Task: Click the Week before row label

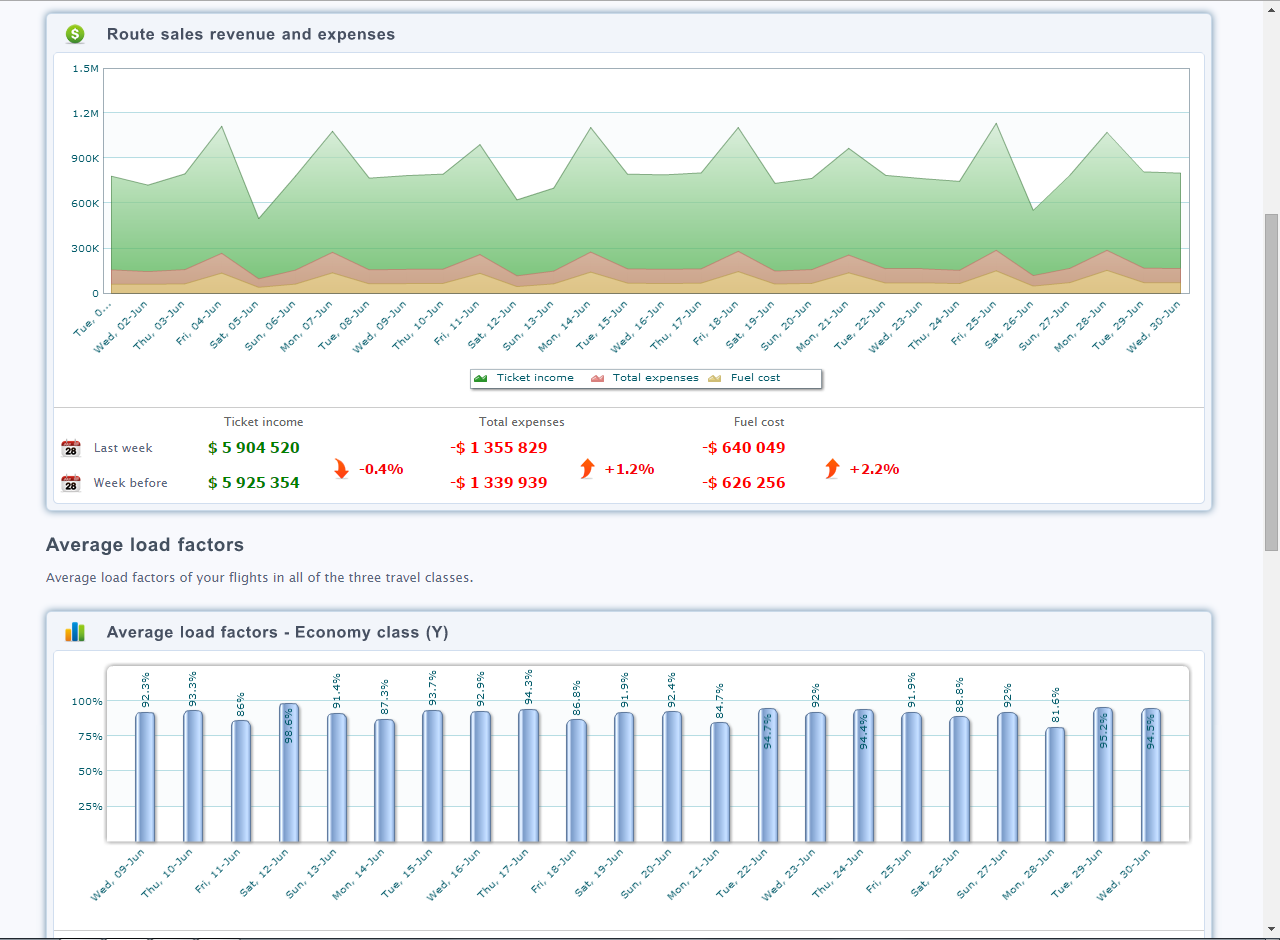Action: (131, 483)
